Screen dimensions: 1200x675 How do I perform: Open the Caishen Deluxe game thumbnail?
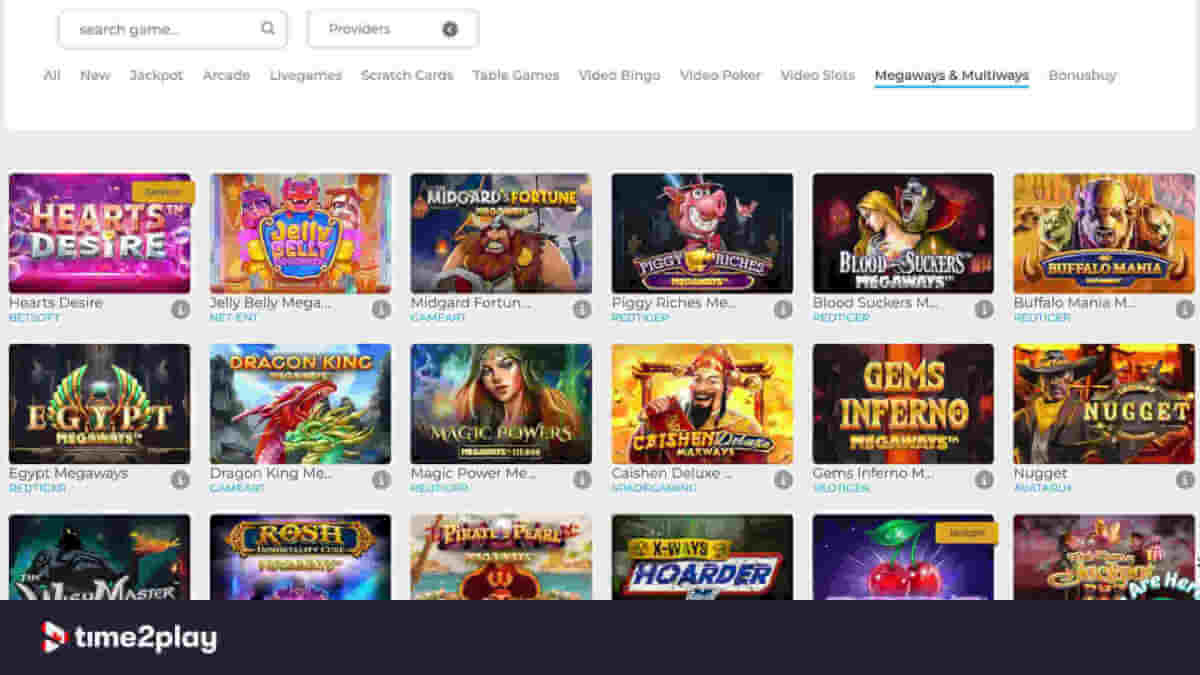[x=702, y=404]
